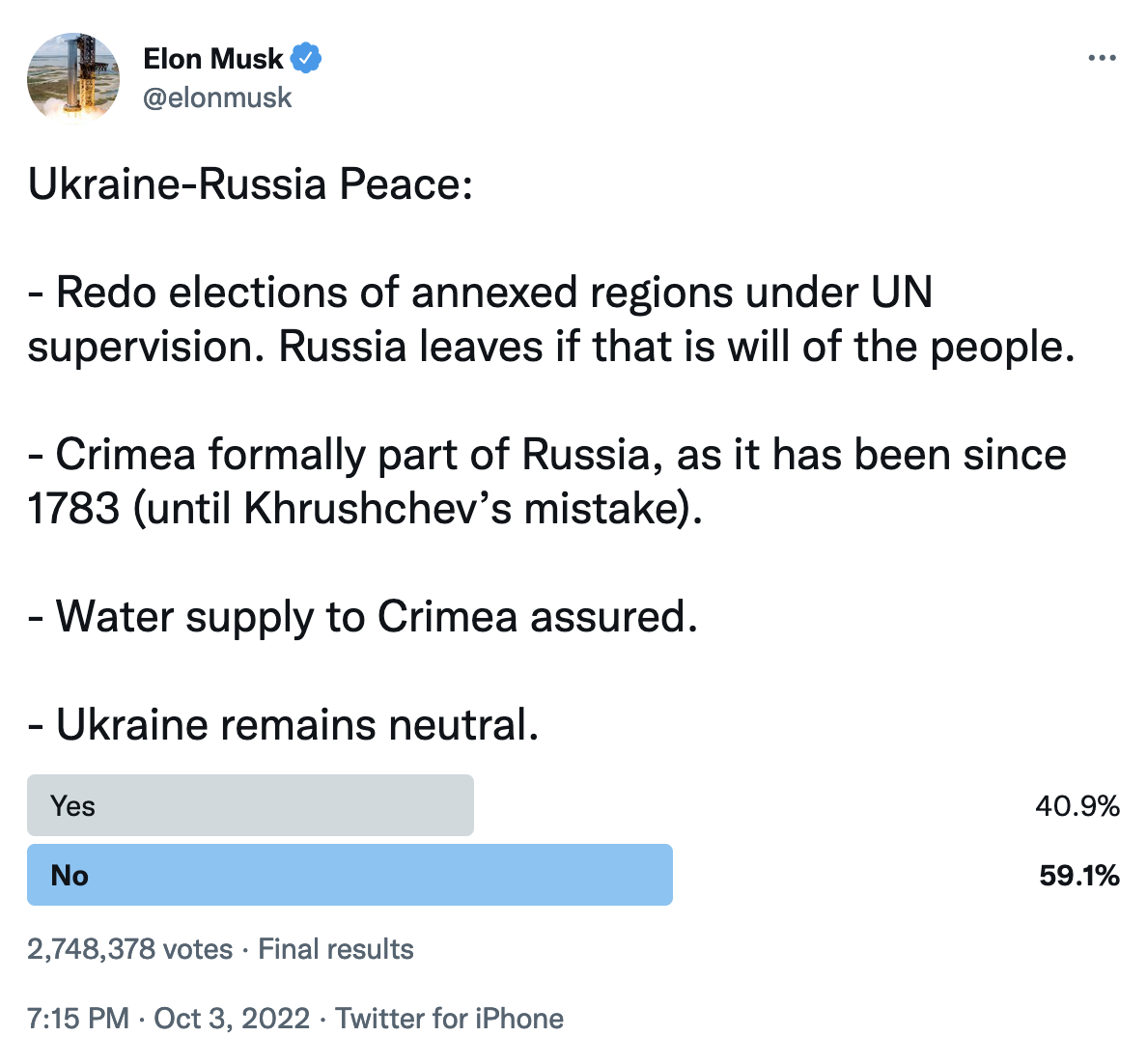Open the @elonmusk handle link

pos(217,98)
